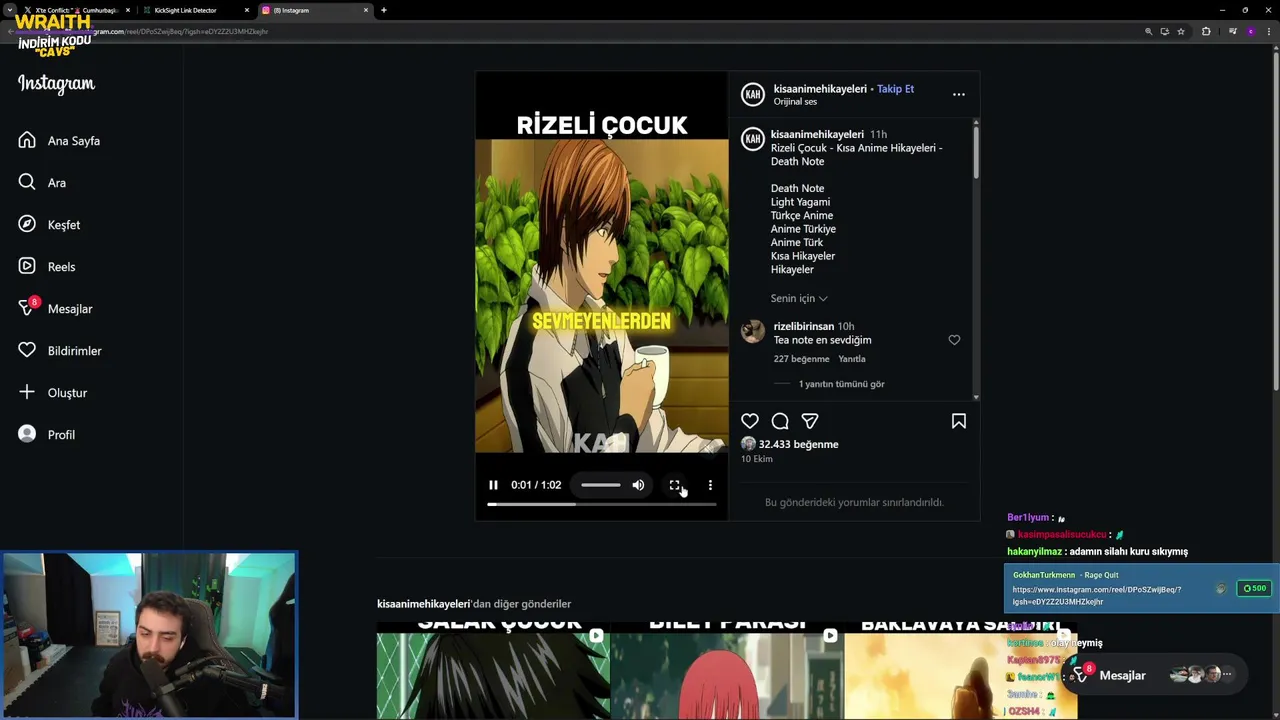Open the browser extensions puzzle icon
Image resolution: width=1280 pixels, height=720 pixels.
point(1206,31)
